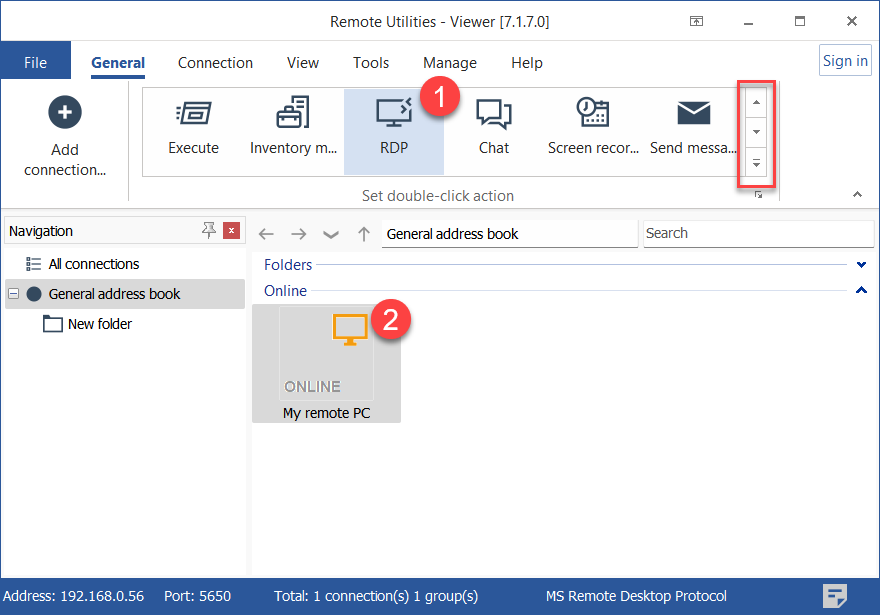Collapse the General address book tree node
Image resolution: width=880 pixels, height=615 pixels.
[x=14, y=294]
